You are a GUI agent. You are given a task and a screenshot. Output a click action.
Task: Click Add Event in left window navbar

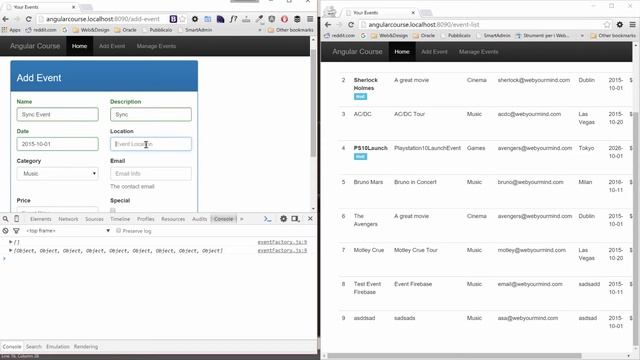(x=112, y=46)
